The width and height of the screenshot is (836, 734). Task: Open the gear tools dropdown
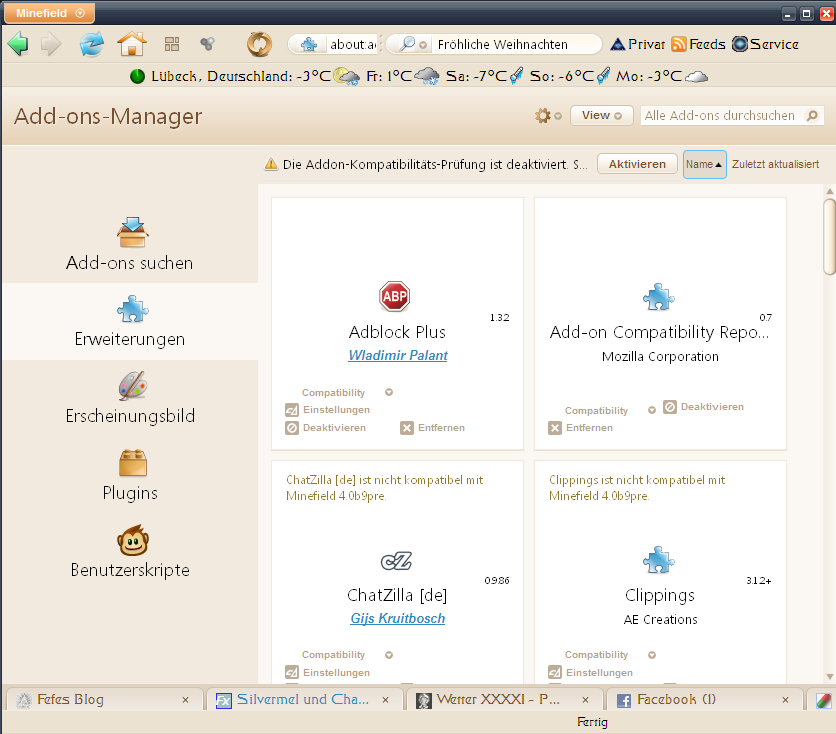(548, 116)
